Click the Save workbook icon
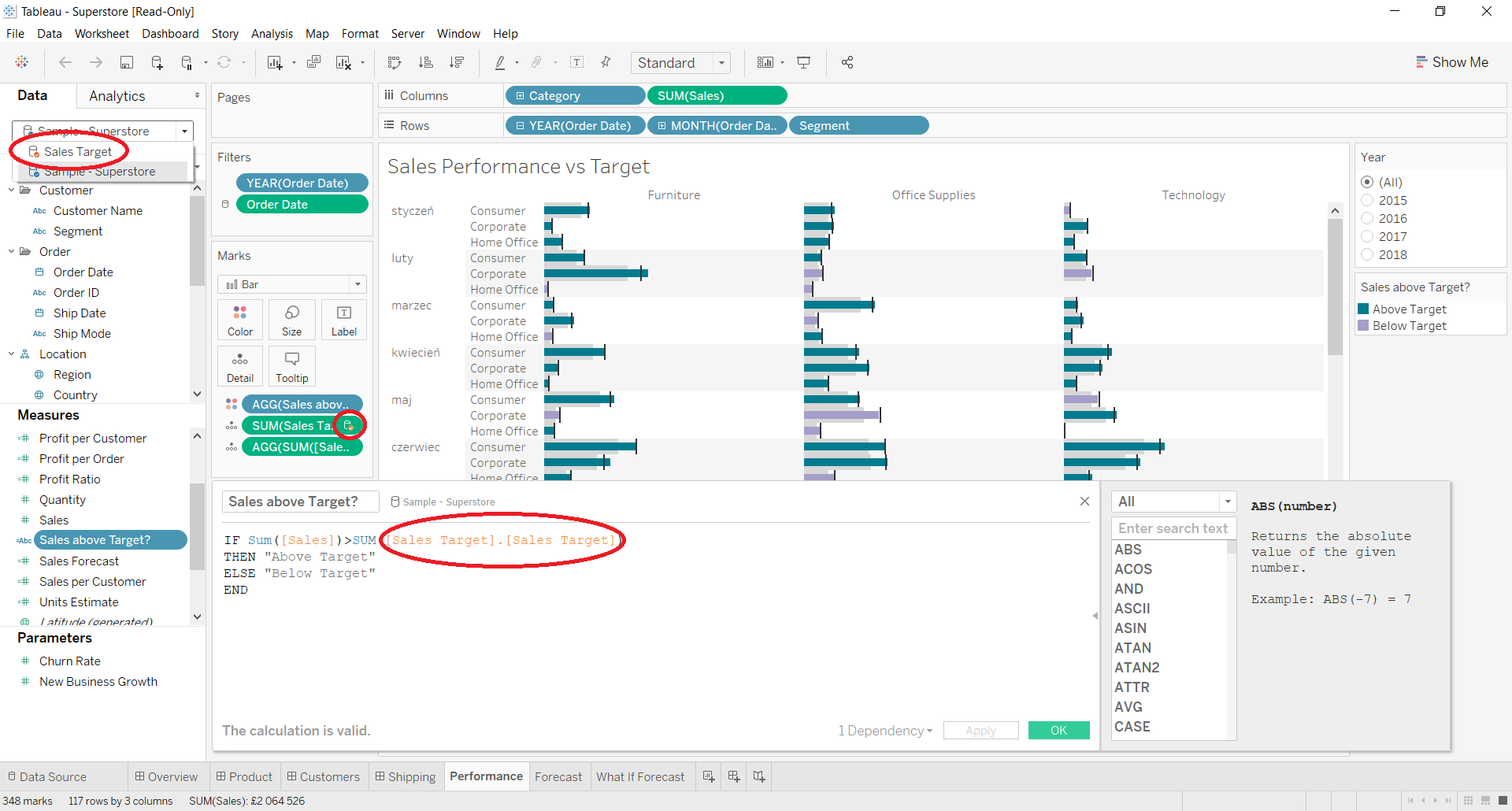Image resolution: width=1512 pixels, height=811 pixels. (126, 63)
